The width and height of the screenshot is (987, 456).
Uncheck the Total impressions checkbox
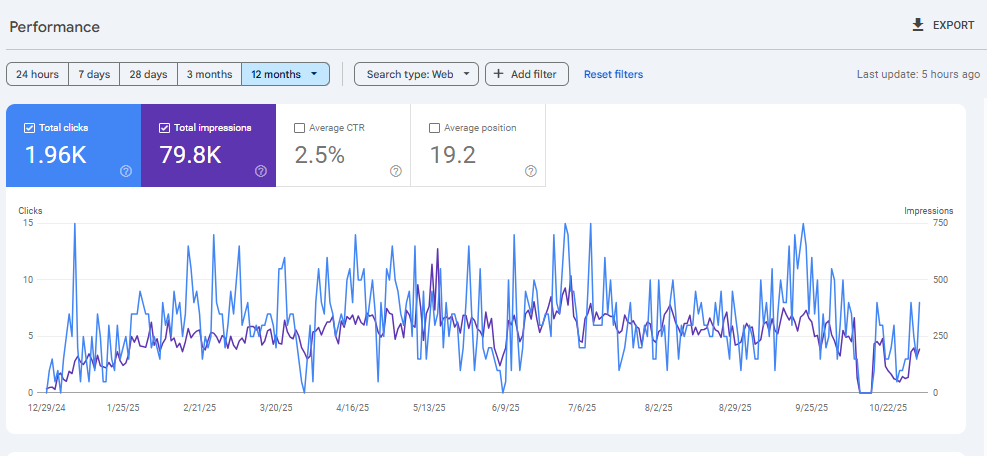pyautogui.click(x=164, y=128)
